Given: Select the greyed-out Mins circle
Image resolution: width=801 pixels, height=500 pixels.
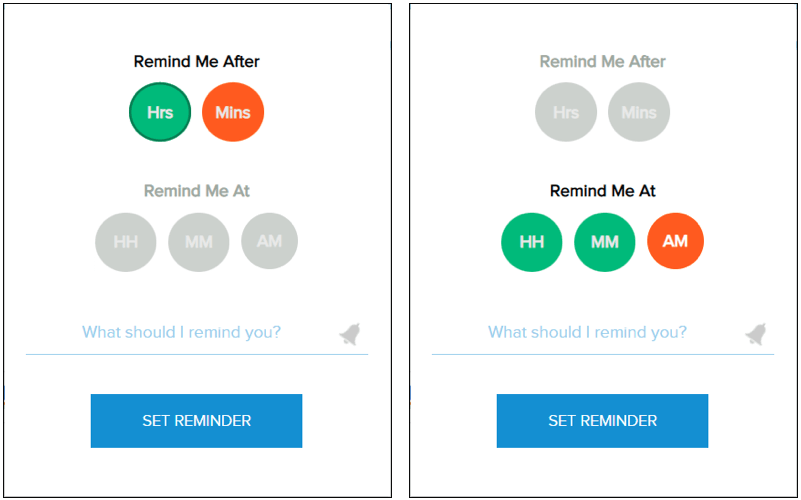Looking at the screenshot, I should (x=639, y=112).
